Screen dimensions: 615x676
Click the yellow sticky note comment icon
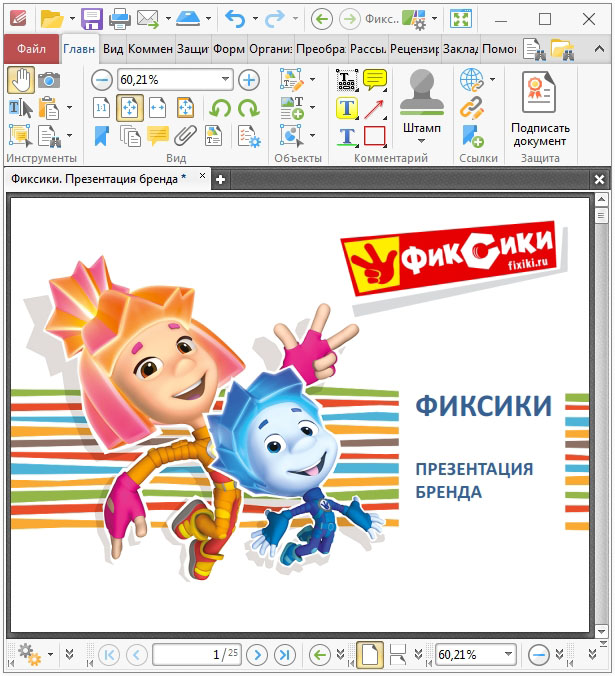[x=375, y=80]
